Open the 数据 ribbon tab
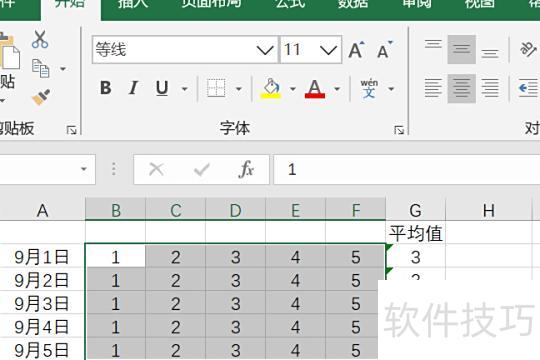Viewport: 540px width, 360px height. [353, 4]
